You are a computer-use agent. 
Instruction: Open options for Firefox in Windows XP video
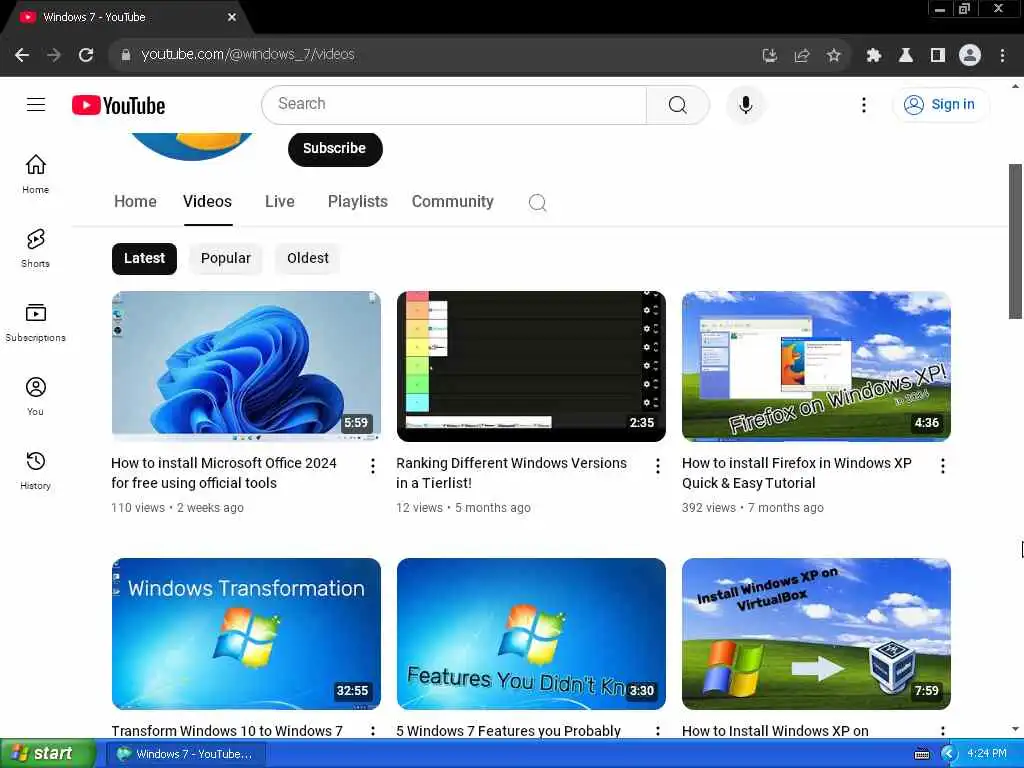(942, 466)
